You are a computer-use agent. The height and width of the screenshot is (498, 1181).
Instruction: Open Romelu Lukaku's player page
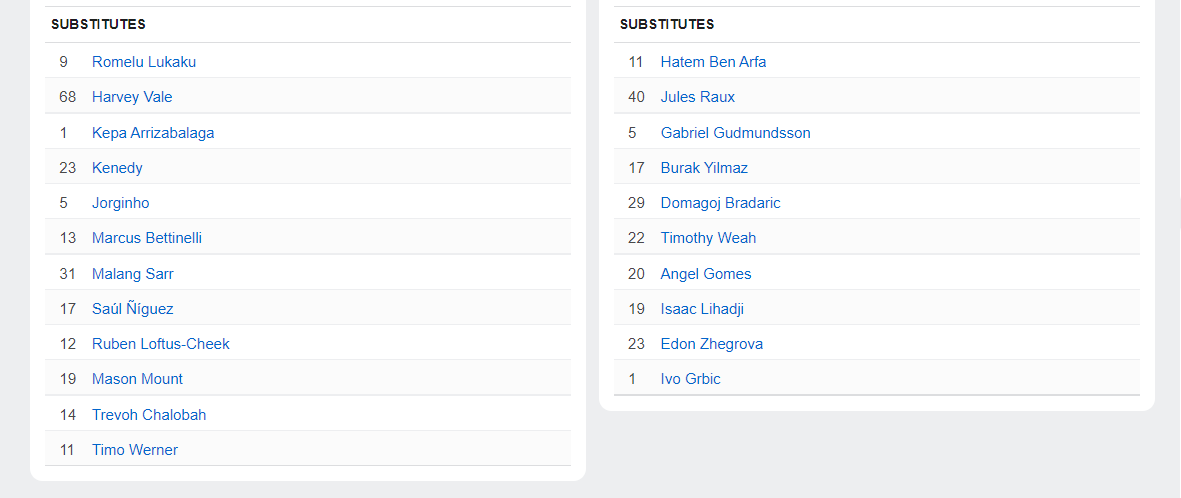tap(144, 62)
